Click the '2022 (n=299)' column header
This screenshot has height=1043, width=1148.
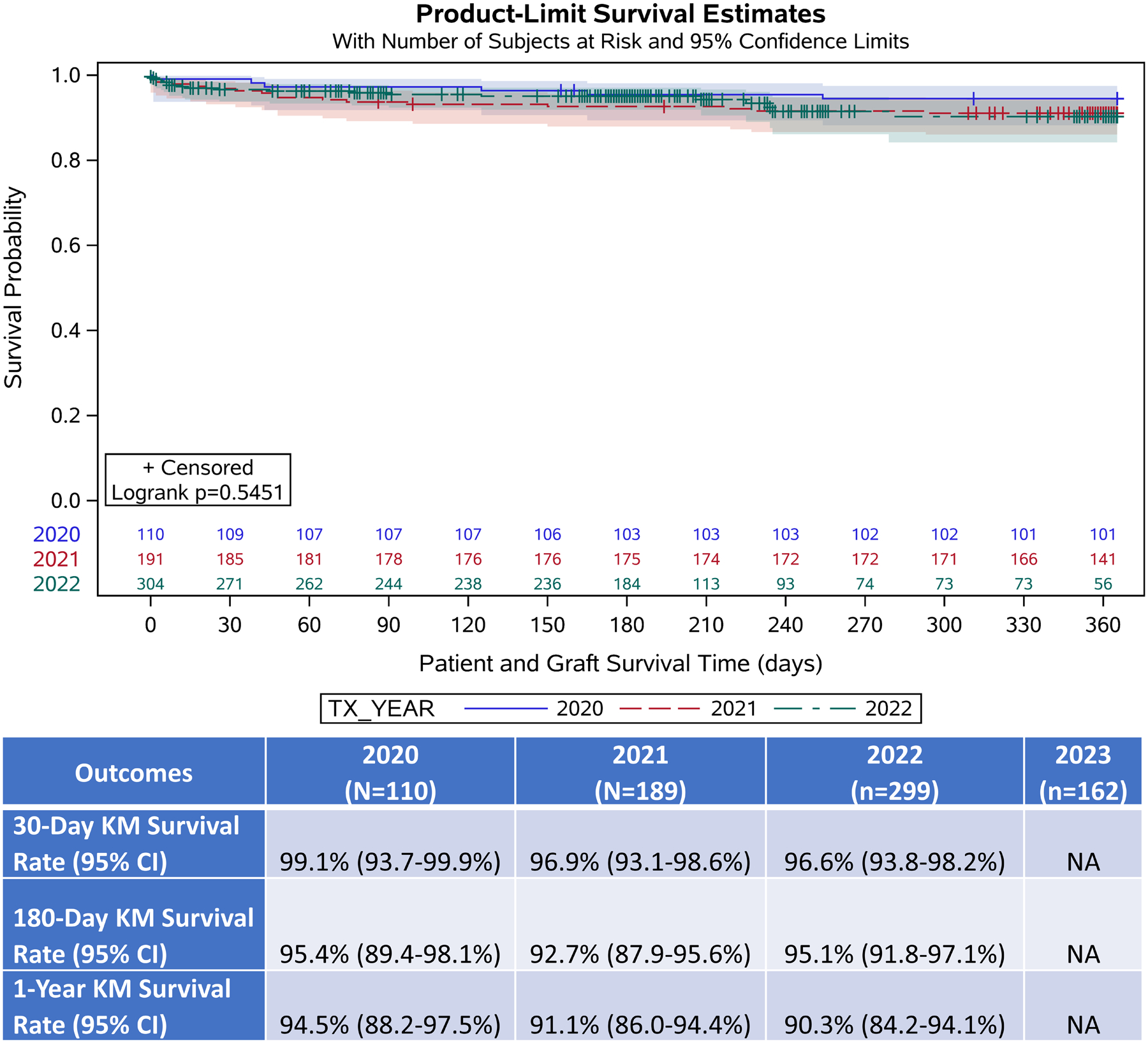click(895, 772)
